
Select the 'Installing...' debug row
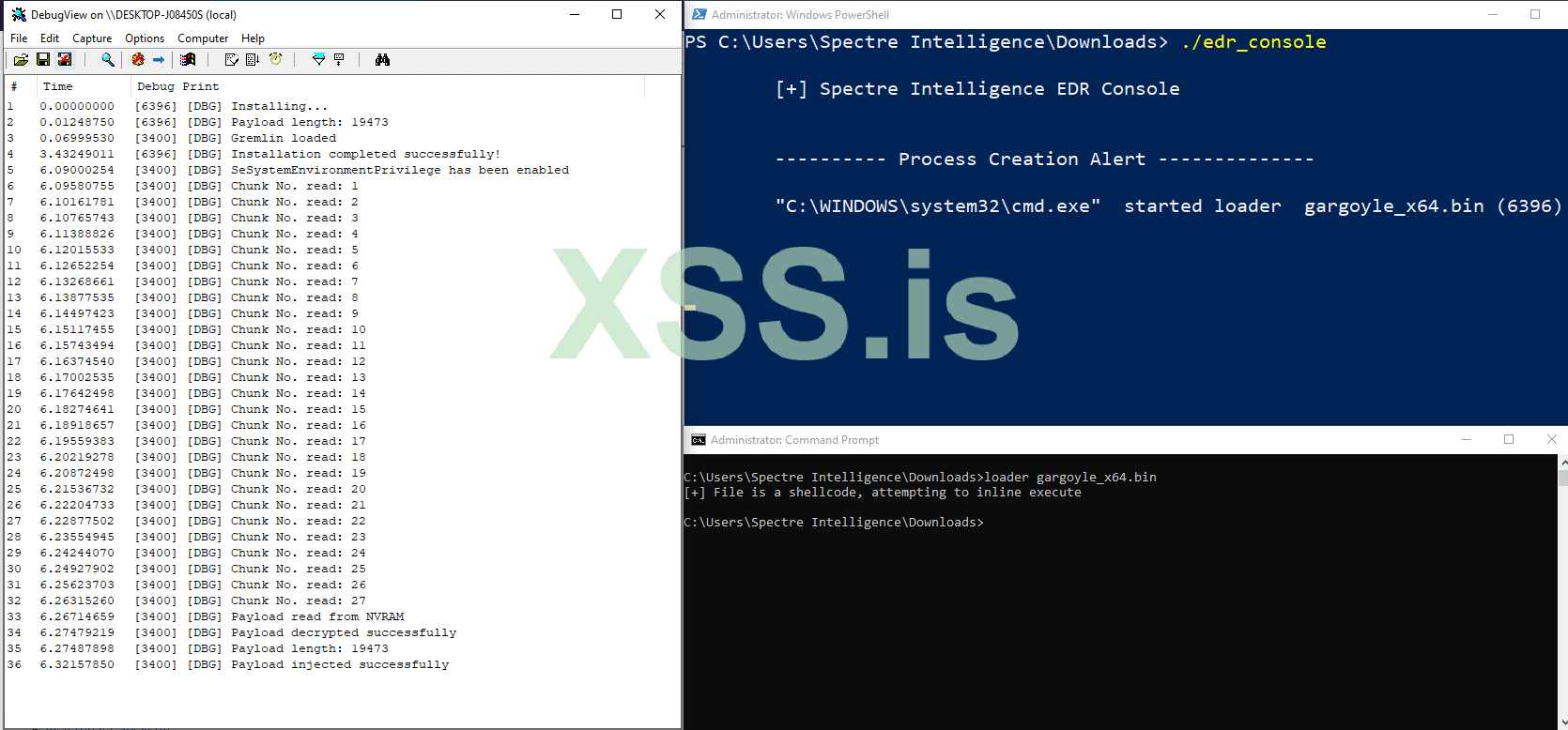(343, 107)
